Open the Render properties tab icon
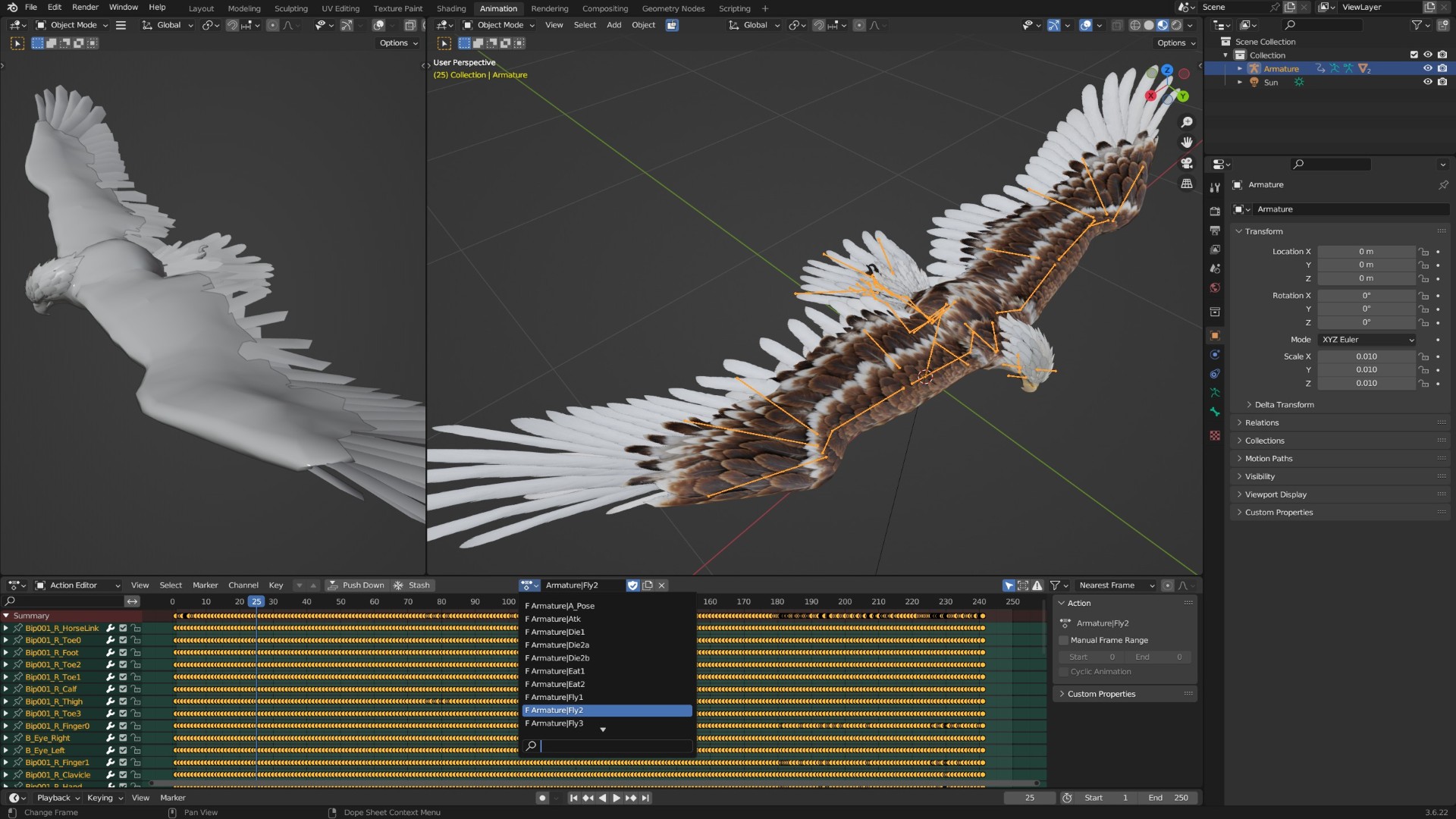The width and height of the screenshot is (1456, 819). point(1215,211)
